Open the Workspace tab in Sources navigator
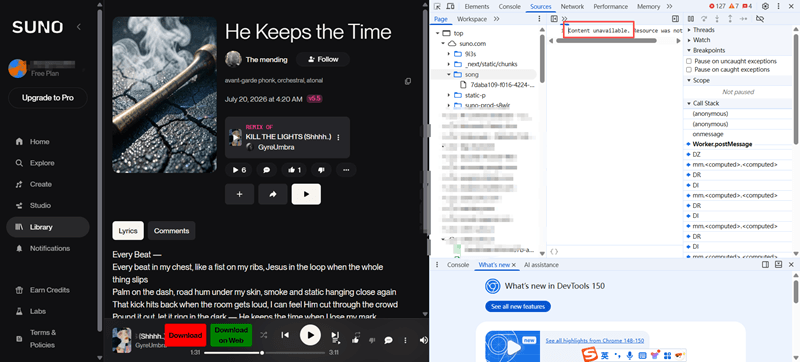 (471, 19)
